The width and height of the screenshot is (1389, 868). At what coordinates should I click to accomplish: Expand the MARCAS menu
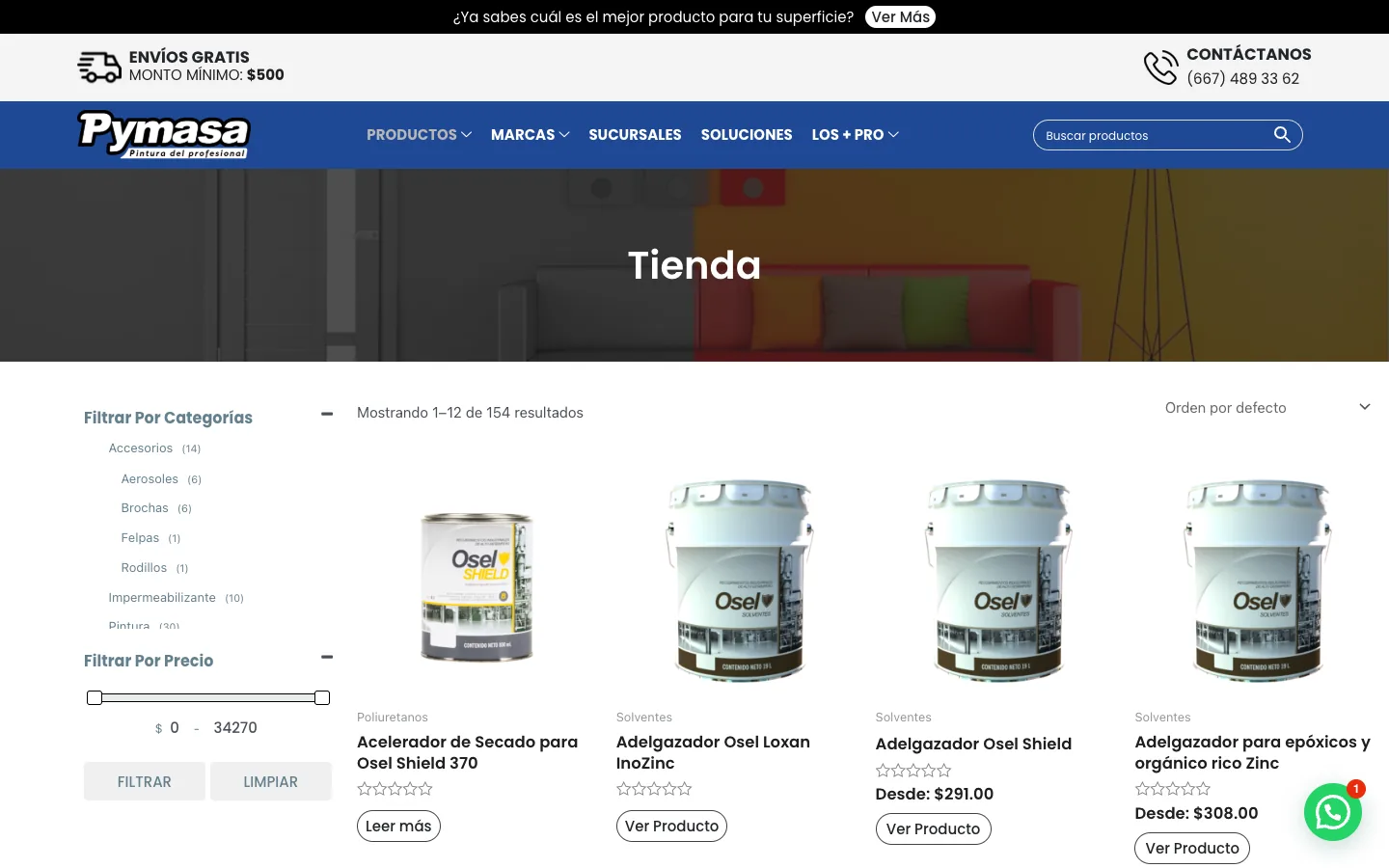click(530, 135)
